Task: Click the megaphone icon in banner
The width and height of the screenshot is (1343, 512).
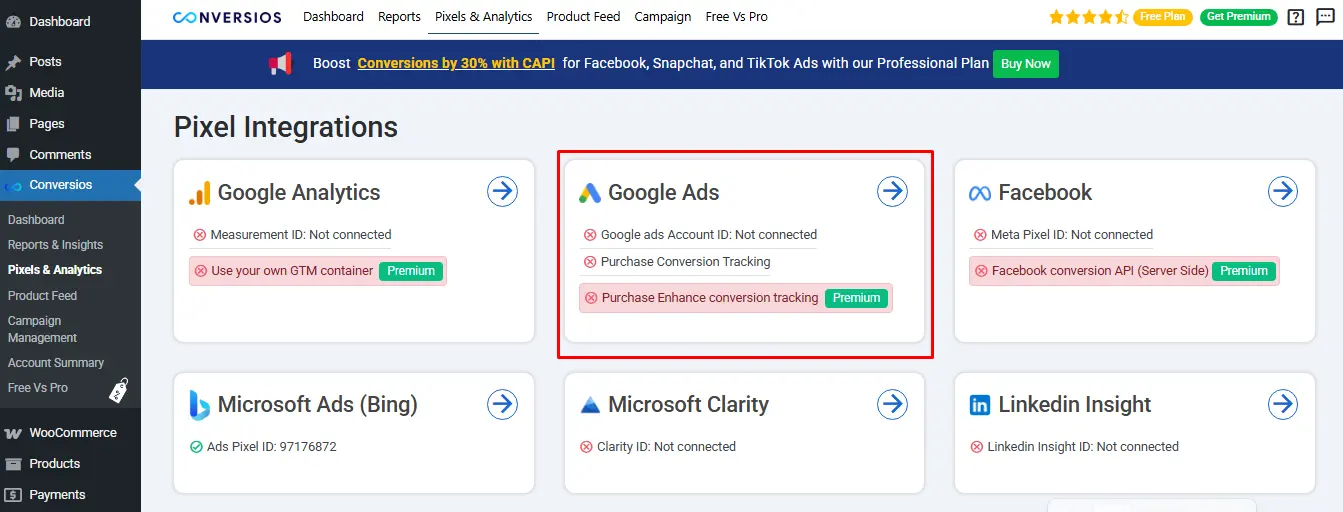Action: click(x=280, y=64)
